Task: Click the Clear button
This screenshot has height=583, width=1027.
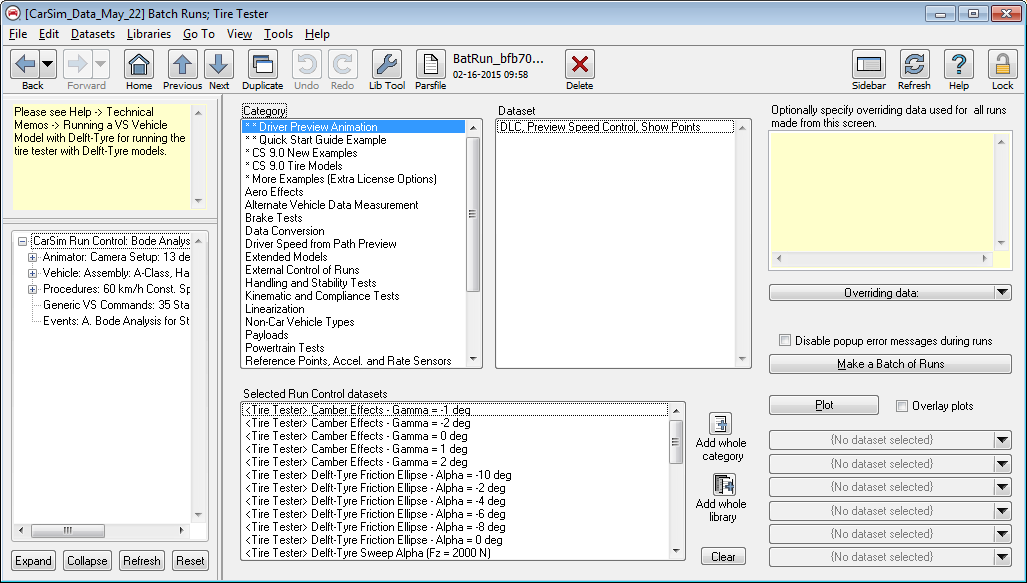Action: 723,557
